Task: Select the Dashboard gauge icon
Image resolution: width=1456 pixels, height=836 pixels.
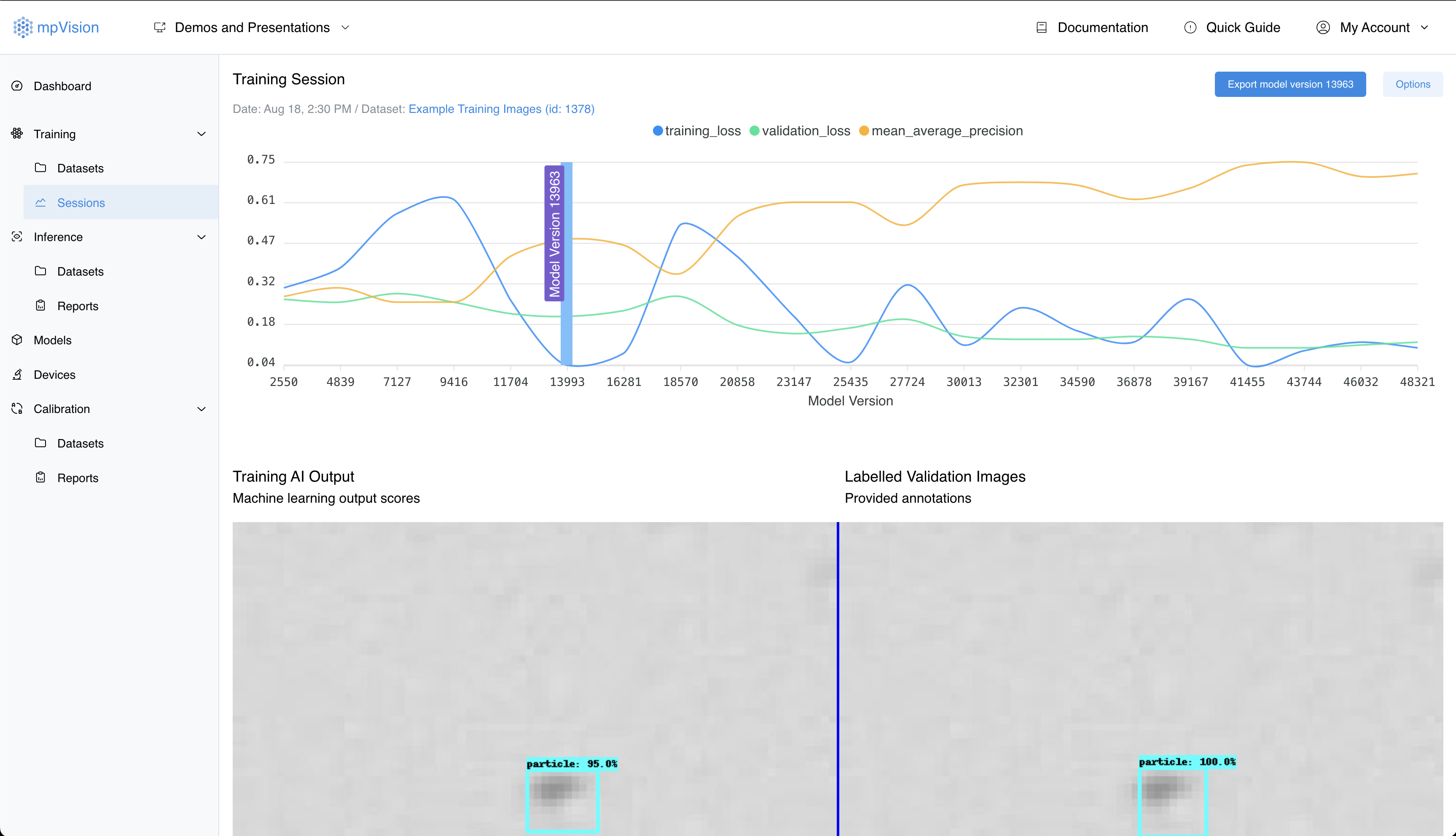Action: [x=17, y=86]
